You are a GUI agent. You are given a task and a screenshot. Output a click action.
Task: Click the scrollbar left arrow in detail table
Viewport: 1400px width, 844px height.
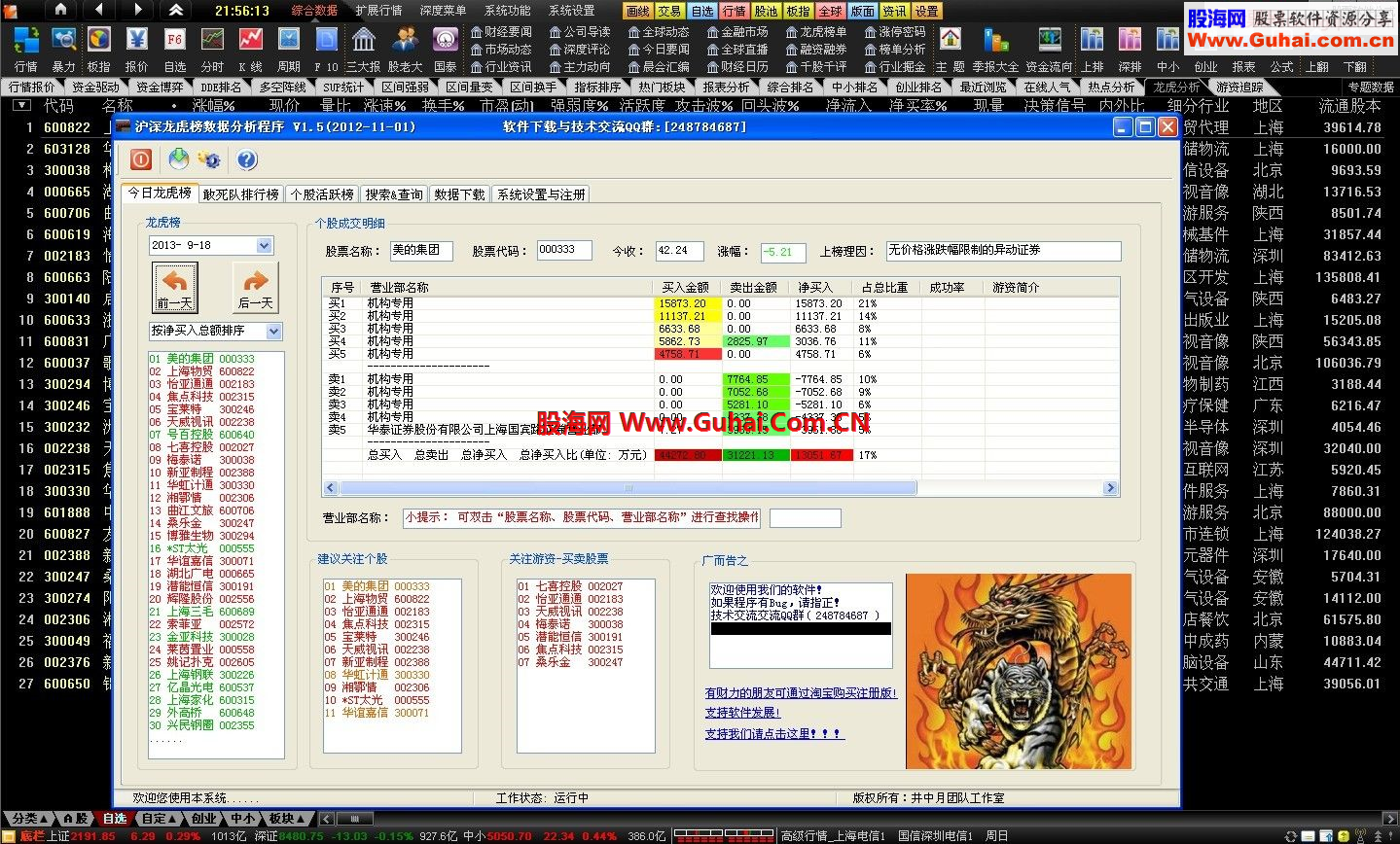[330, 488]
